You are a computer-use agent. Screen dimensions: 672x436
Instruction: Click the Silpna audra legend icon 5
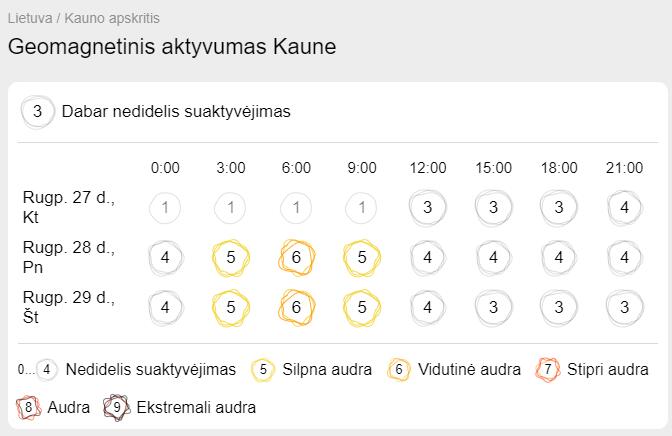tap(263, 370)
